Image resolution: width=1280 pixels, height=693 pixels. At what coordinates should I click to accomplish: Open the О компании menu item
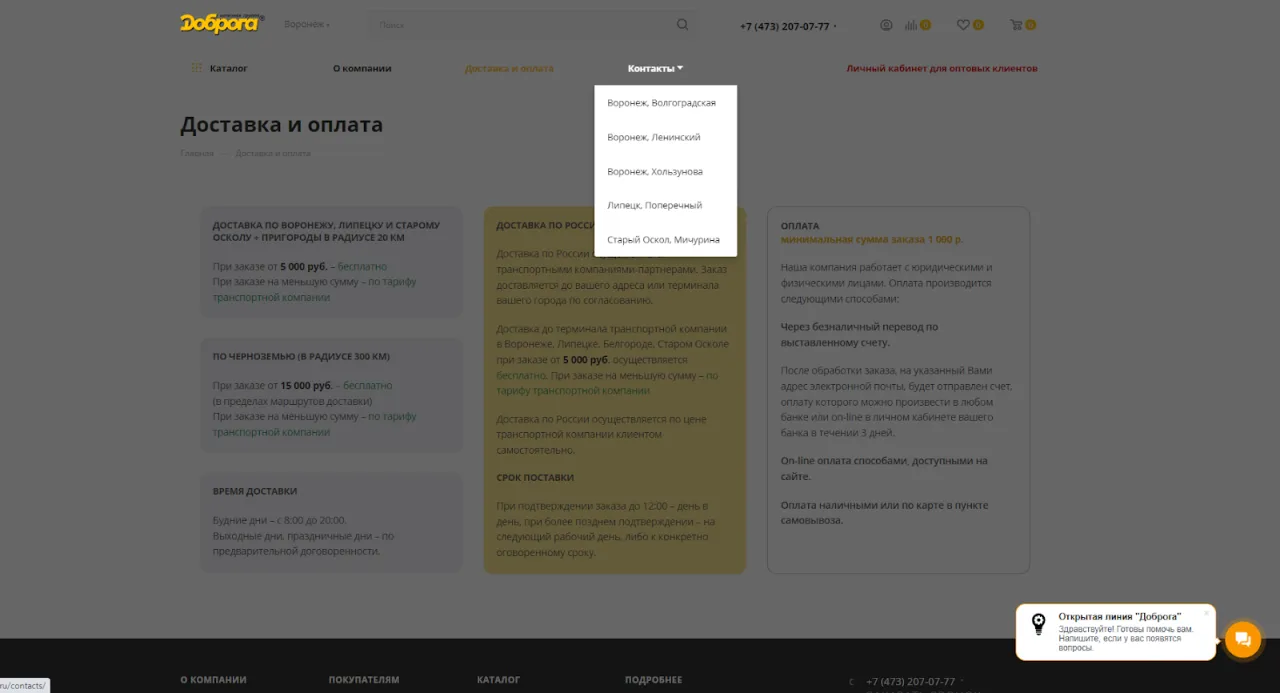point(362,67)
